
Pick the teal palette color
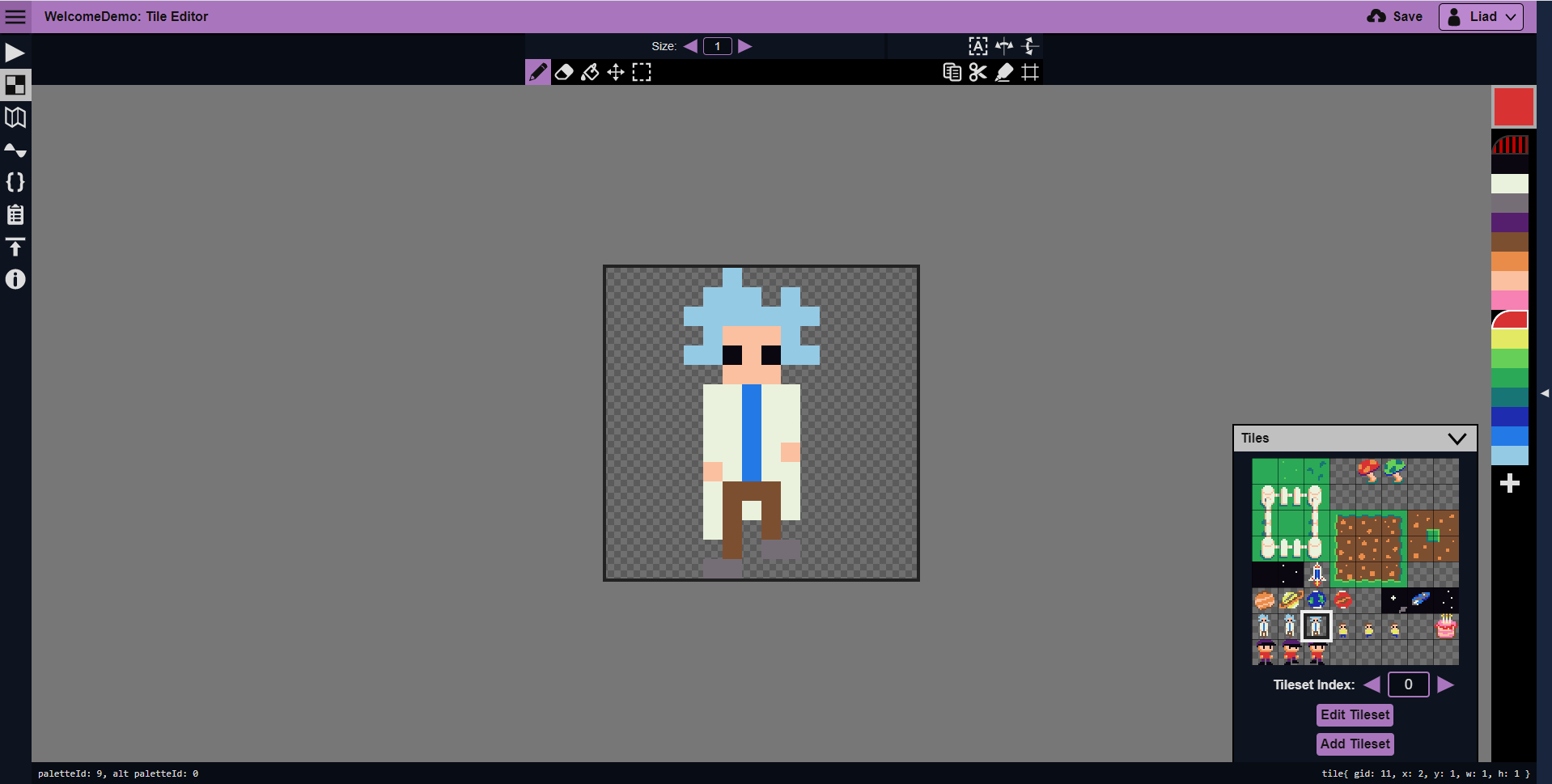(x=1510, y=397)
